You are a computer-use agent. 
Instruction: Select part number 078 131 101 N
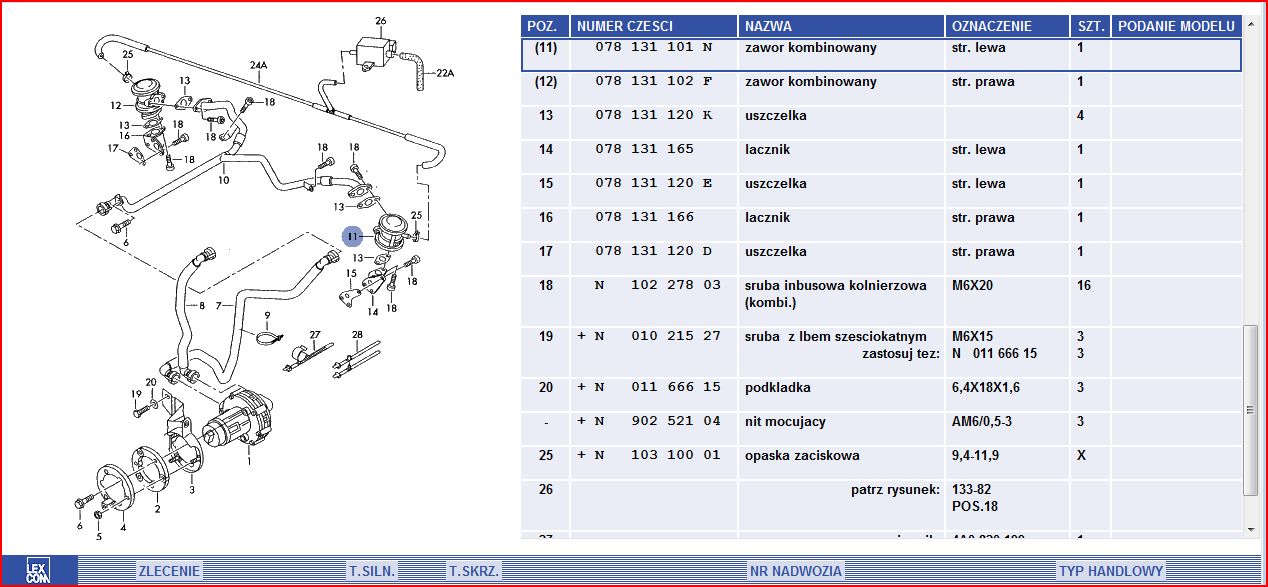pos(654,47)
